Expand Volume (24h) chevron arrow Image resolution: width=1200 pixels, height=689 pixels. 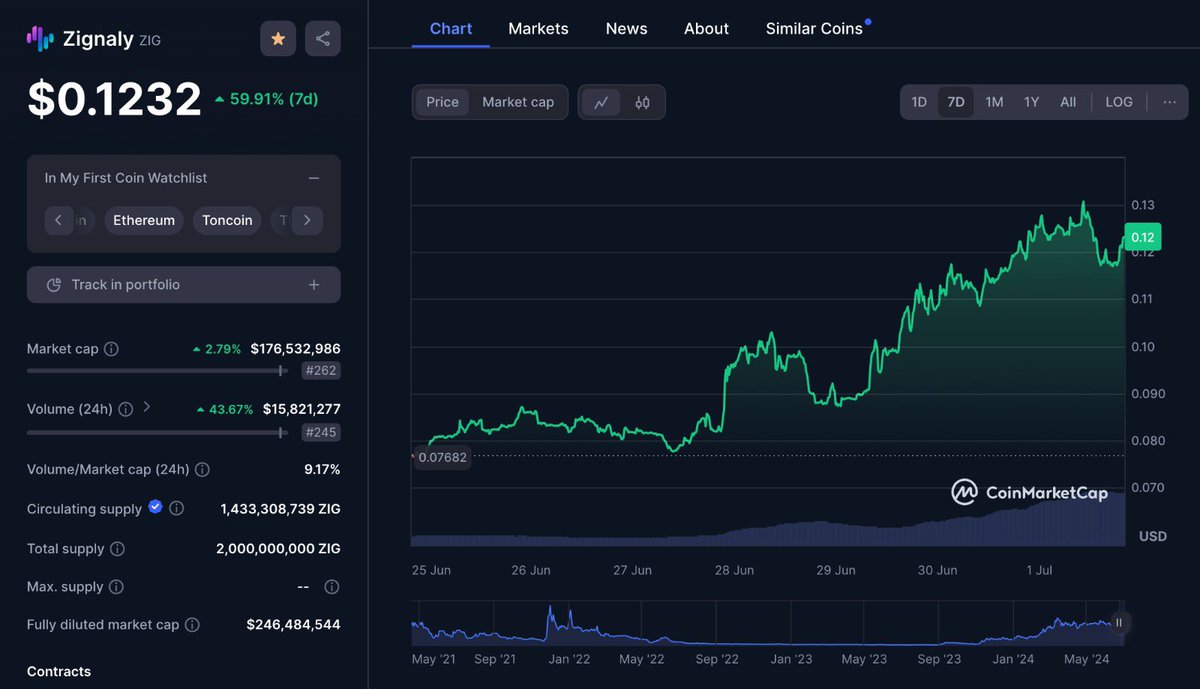[x=147, y=407]
